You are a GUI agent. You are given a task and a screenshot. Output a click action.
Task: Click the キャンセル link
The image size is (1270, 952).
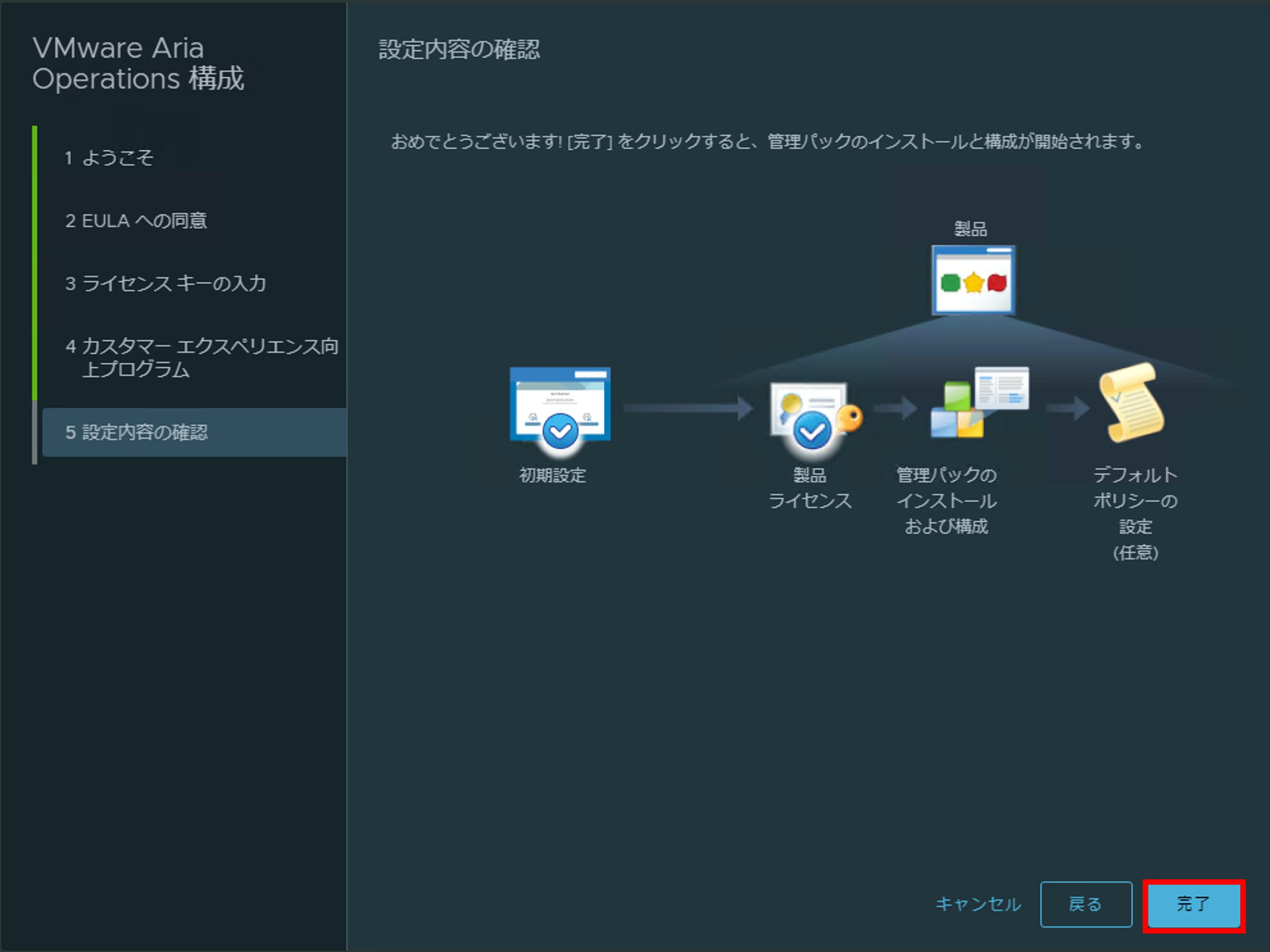point(978,904)
